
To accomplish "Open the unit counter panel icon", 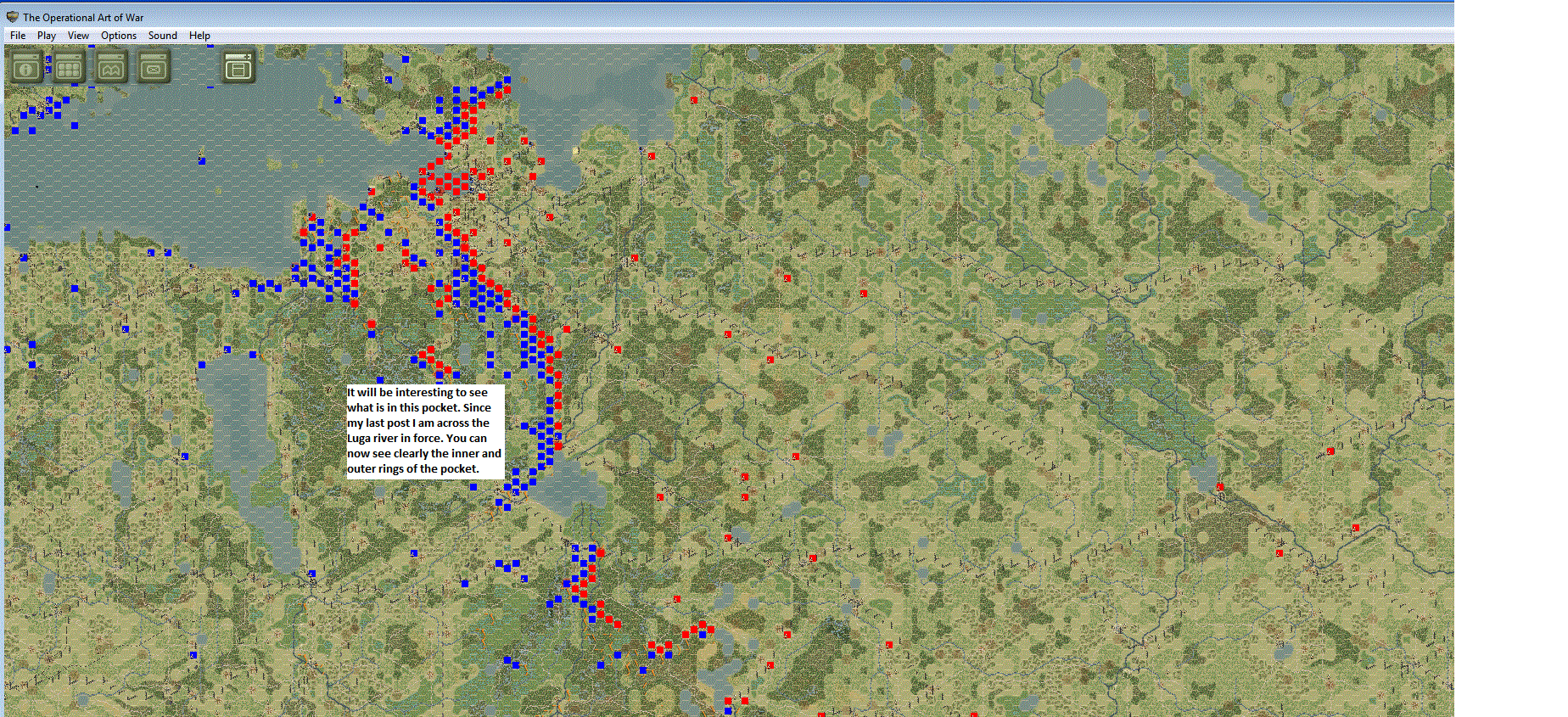I will [x=154, y=66].
